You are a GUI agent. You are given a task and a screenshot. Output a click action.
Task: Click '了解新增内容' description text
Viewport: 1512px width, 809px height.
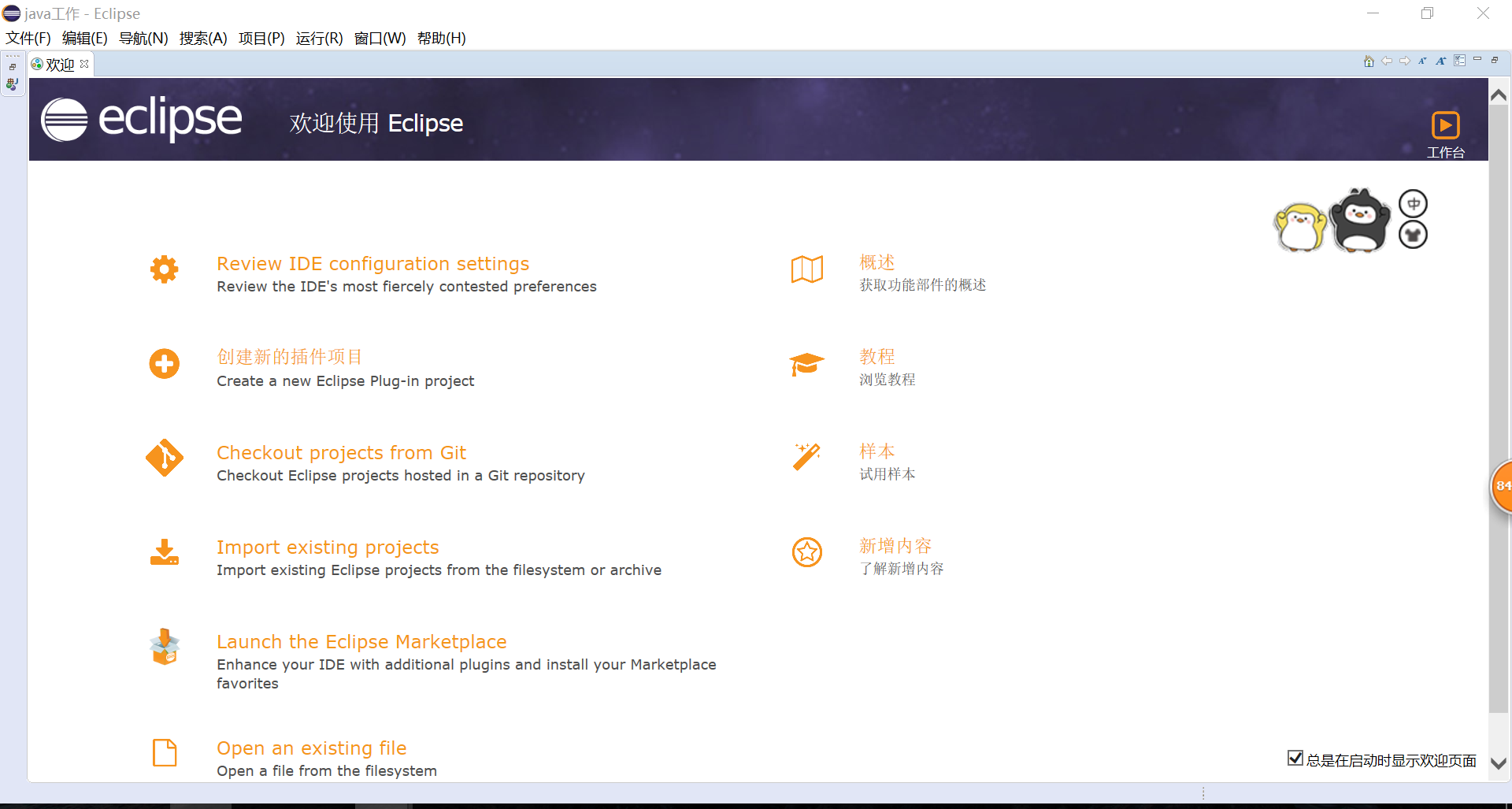tap(902, 569)
